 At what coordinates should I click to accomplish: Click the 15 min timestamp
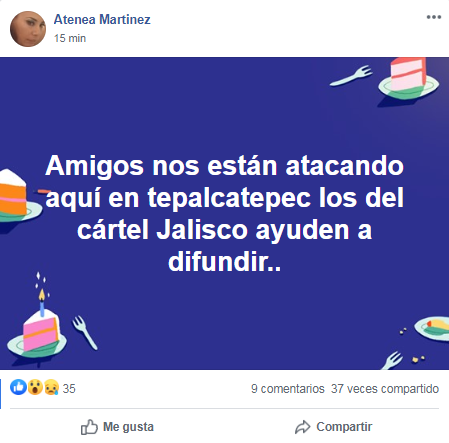pos(70,38)
